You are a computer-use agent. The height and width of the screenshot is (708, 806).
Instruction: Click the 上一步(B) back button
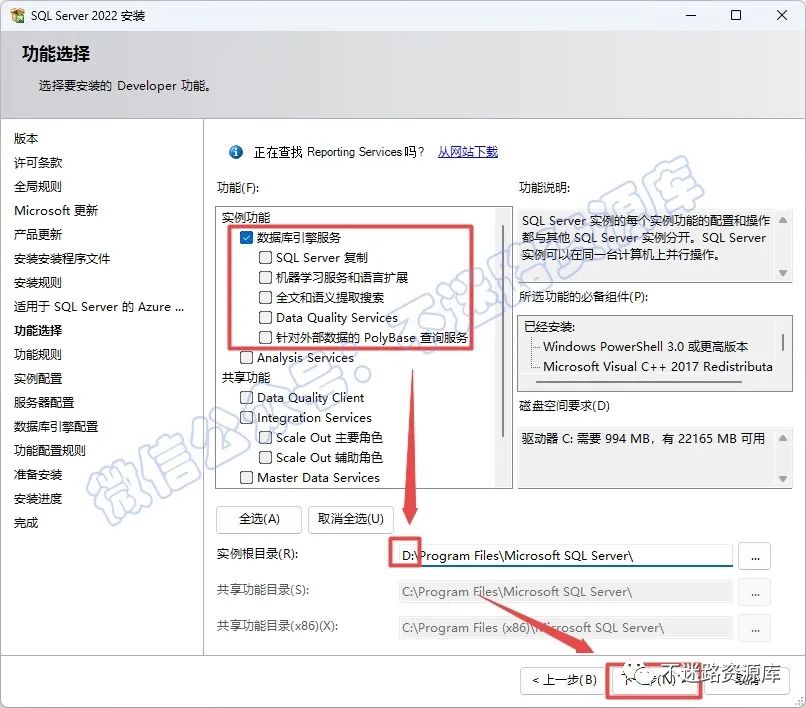coord(563,680)
